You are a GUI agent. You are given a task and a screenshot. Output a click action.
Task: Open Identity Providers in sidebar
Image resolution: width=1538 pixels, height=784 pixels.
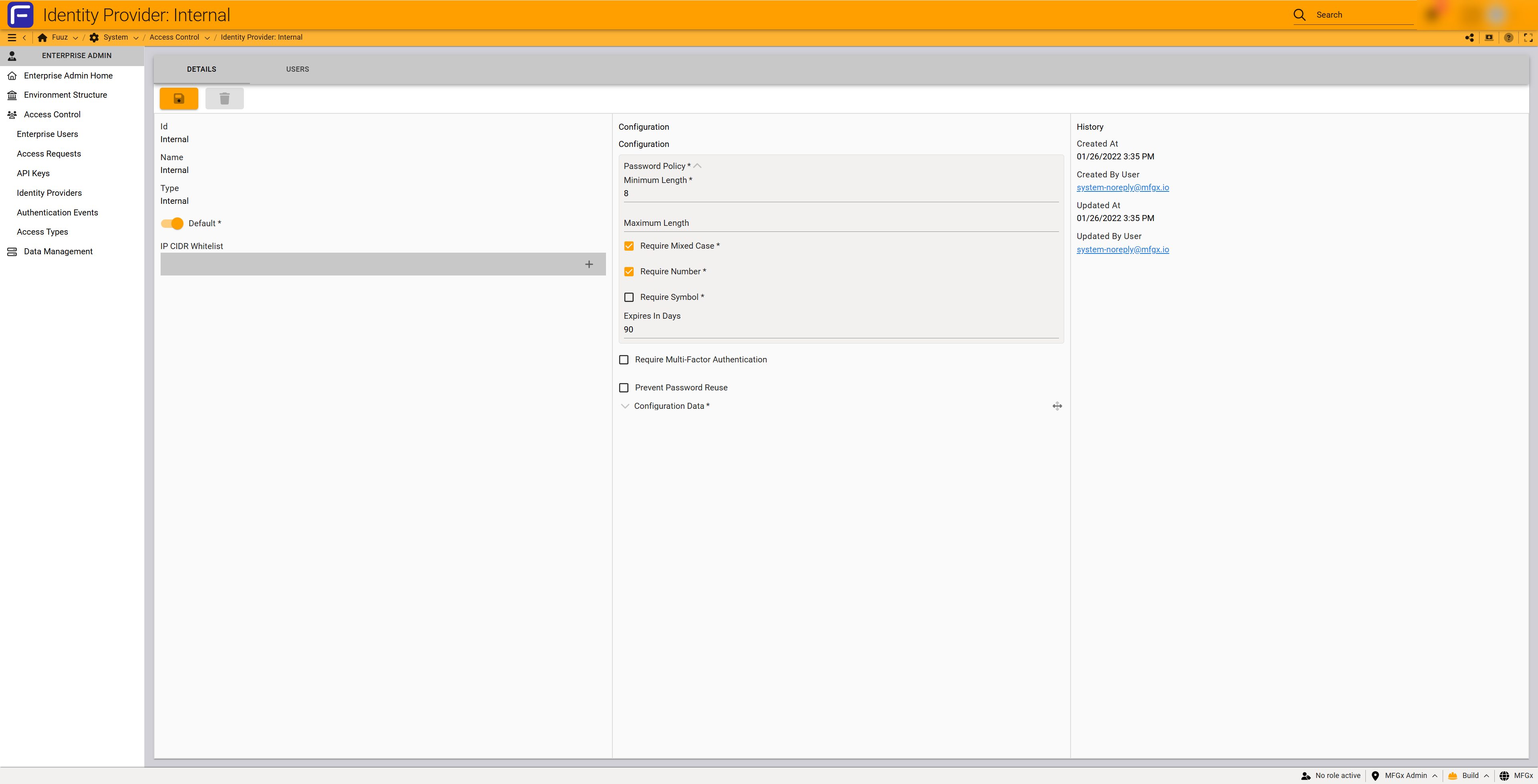tap(49, 193)
